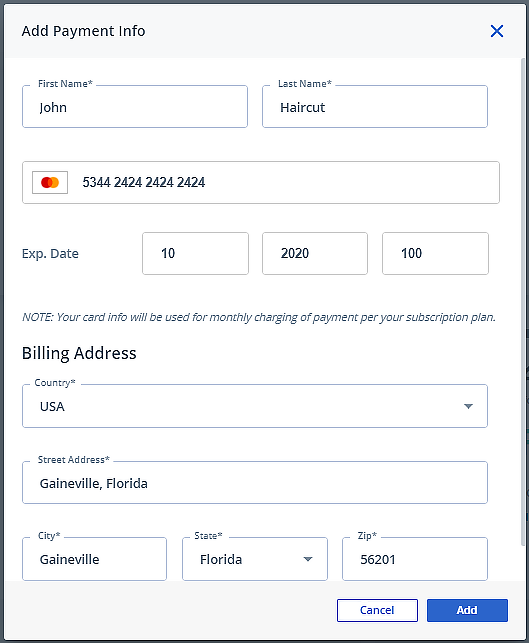Expand State dropdown arrow next to Florida
Viewport: 529px width, 643px height.
(x=308, y=559)
